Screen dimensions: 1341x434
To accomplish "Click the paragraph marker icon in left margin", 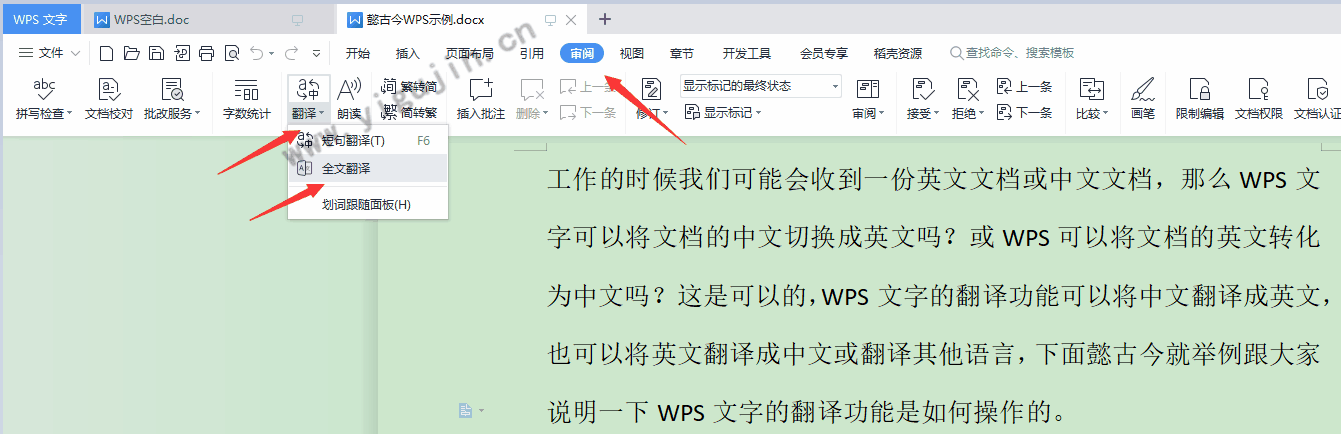I will [465, 410].
